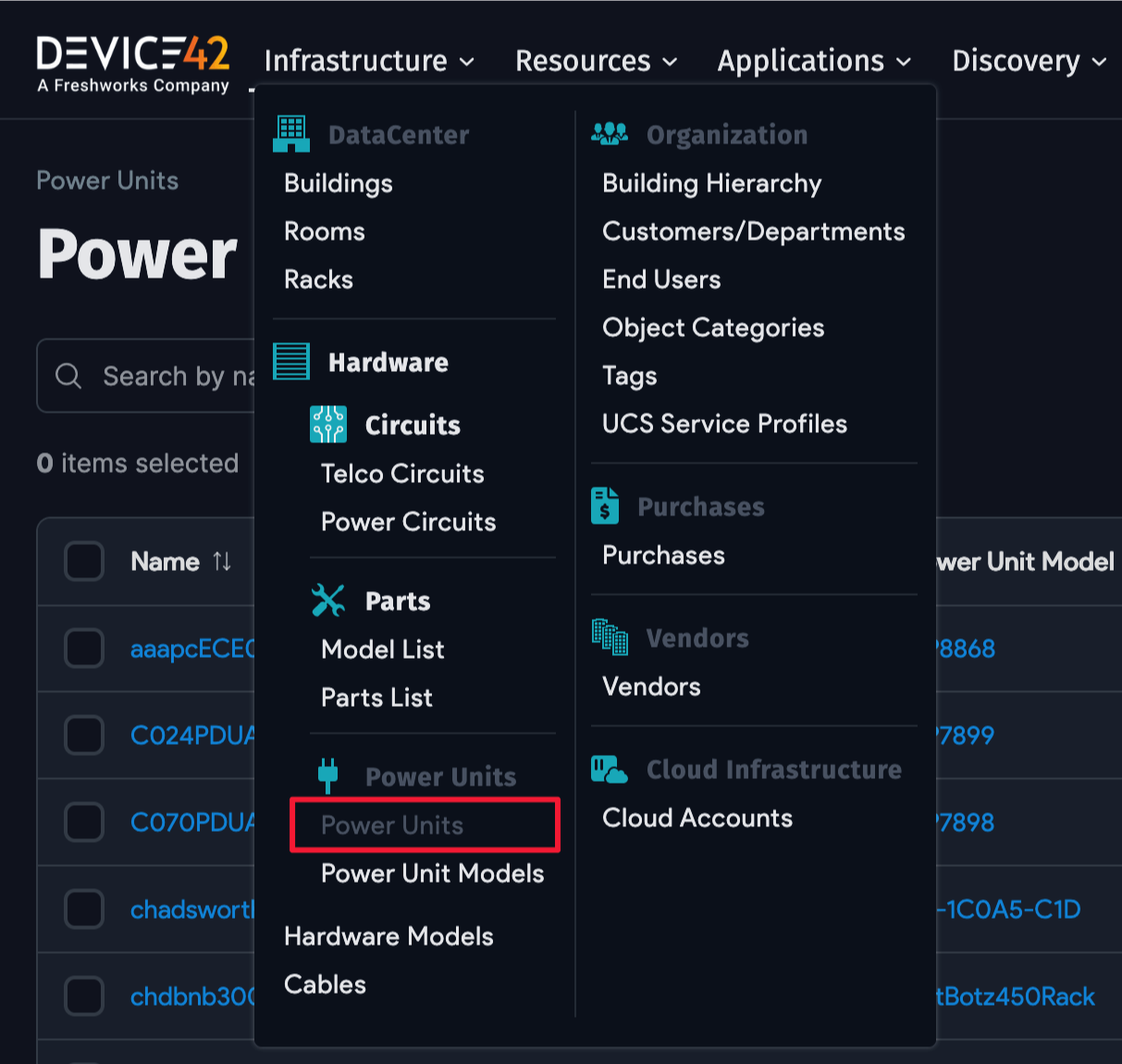1122x1064 pixels.
Task: Click the DataCenter building icon
Action: click(x=290, y=134)
